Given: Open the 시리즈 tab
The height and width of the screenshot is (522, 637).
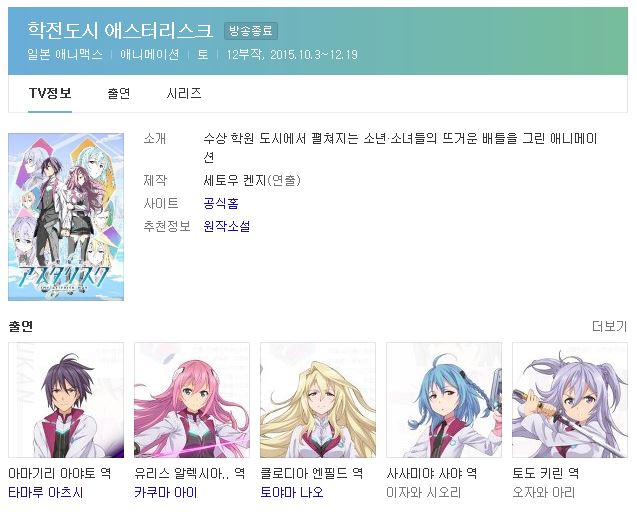Looking at the screenshot, I should [184, 93].
